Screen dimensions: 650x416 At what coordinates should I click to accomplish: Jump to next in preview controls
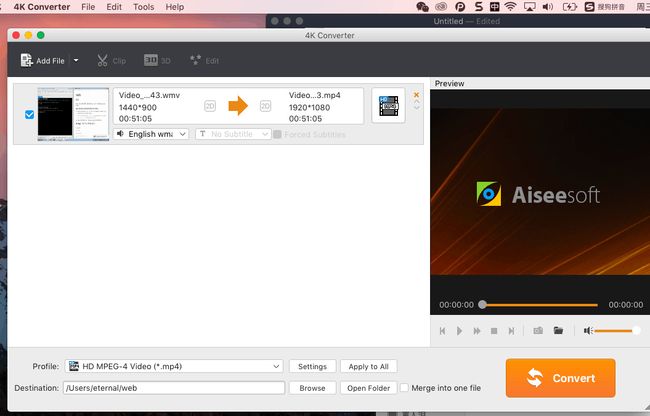[x=512, y=331]
